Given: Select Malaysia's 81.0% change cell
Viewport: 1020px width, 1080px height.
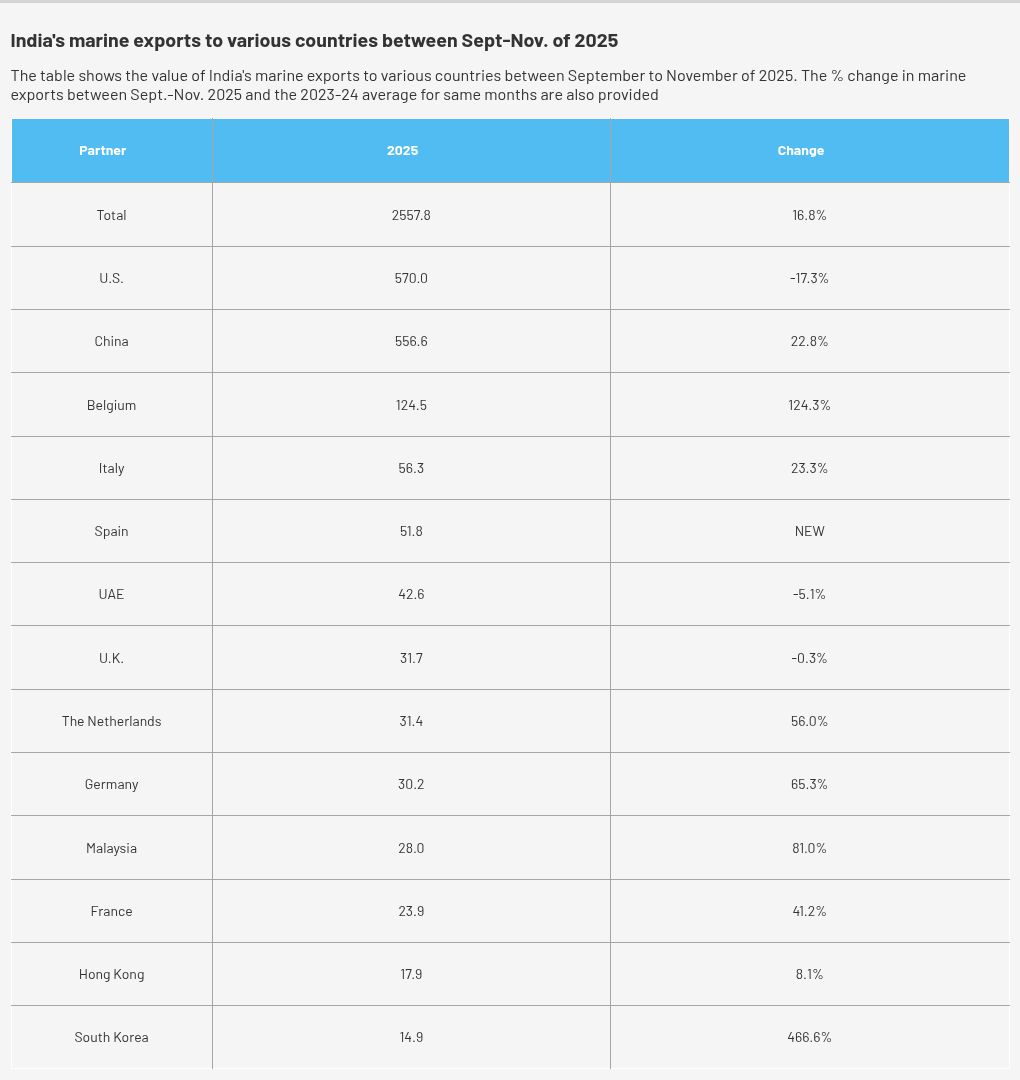Looking at the screenshot, I should coord(809,848).
